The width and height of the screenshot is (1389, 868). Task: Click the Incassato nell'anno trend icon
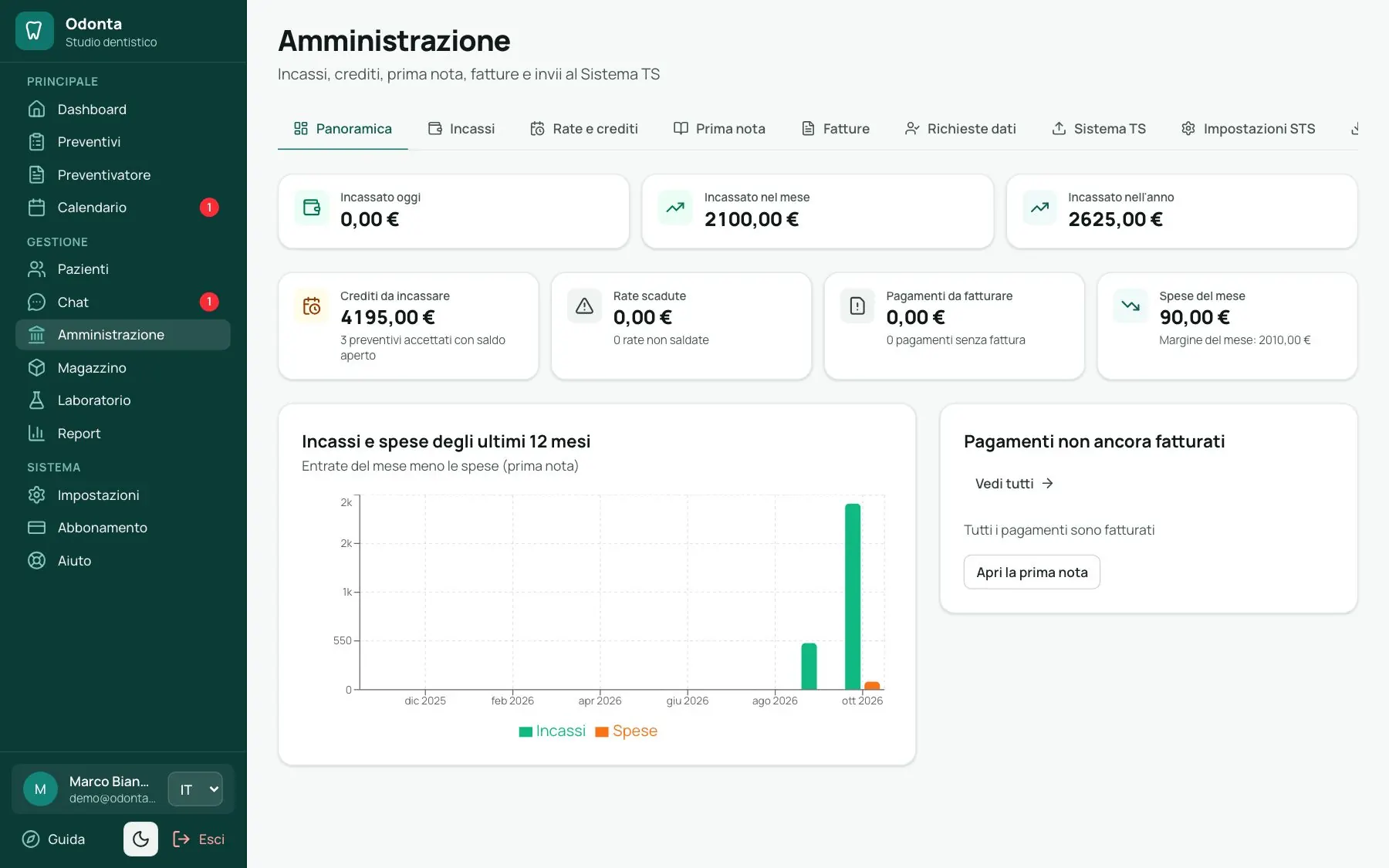click(1039, 208)
